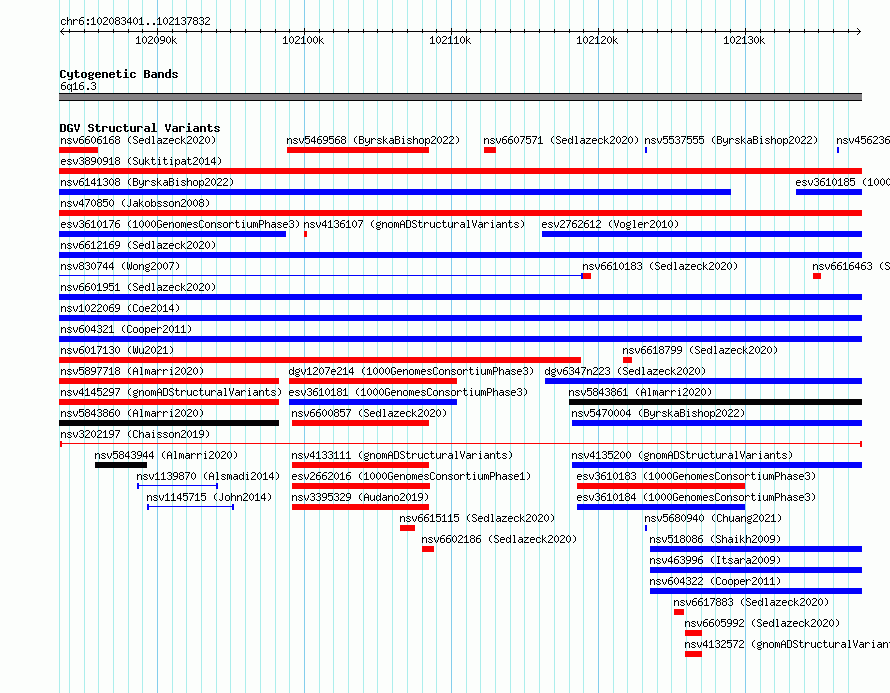890x693 pixels.
Task: Open esv3610176 (1000GenomesConsortiumPhase3) entry
Action: (180, 224)
